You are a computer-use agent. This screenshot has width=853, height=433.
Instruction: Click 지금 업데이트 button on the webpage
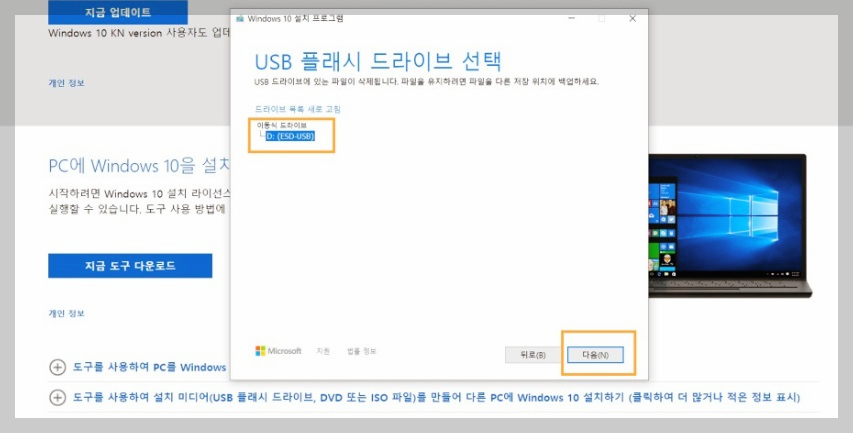point(118,12)
